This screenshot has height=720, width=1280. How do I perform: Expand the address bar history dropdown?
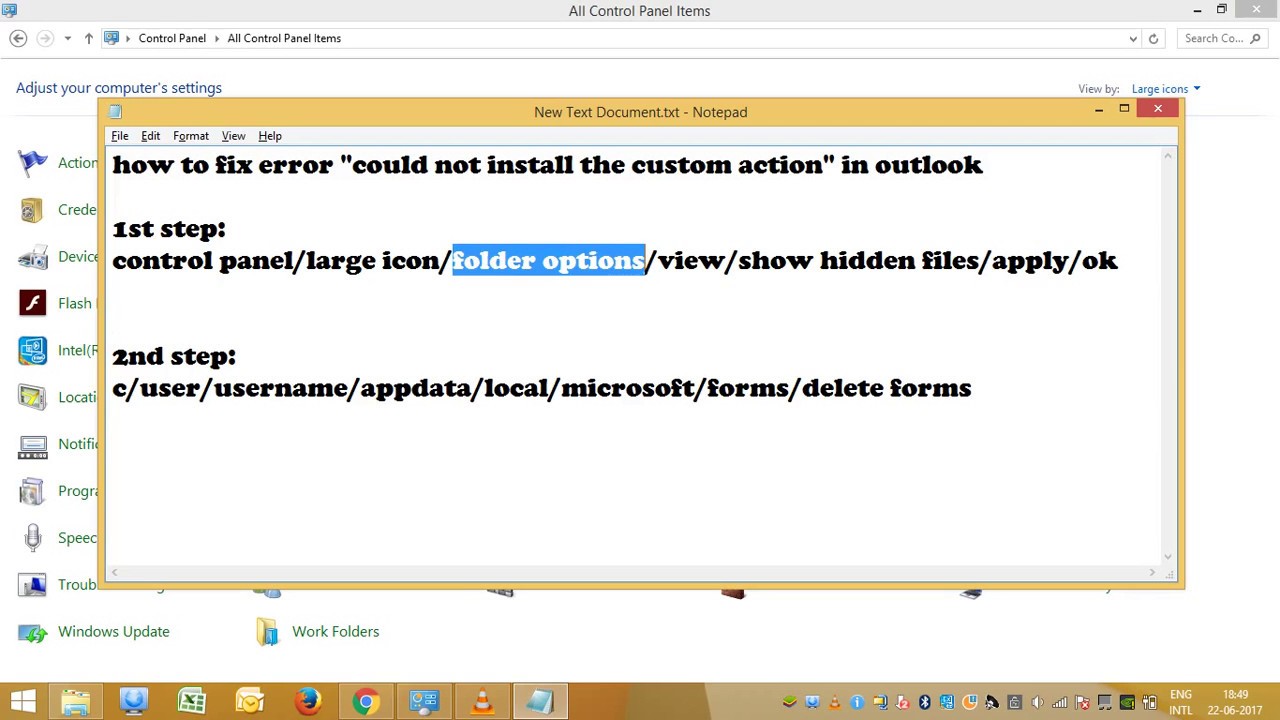tap(1133, 39)
